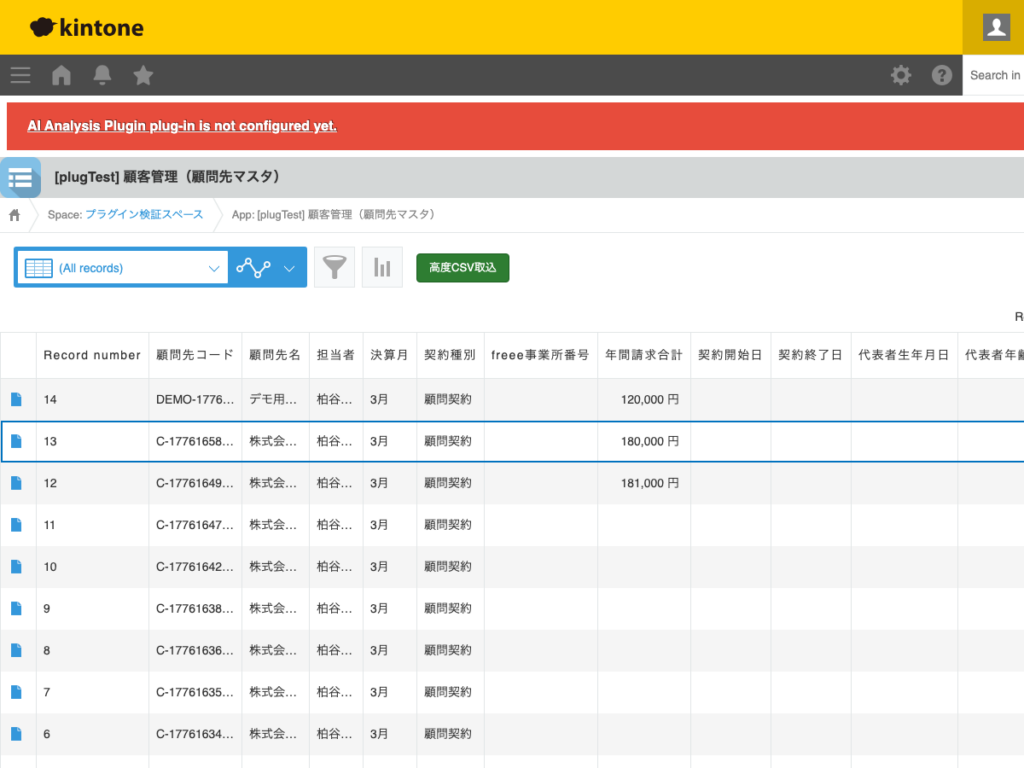The image size is (1024, 768).
Task: Select the 顧問先コード column header
Action: pyautogui.click(x=195, y=355)
